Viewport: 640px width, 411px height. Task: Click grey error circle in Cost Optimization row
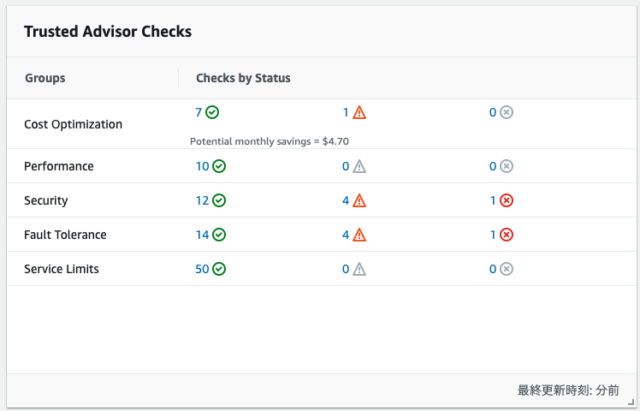[x=507, y=112]
